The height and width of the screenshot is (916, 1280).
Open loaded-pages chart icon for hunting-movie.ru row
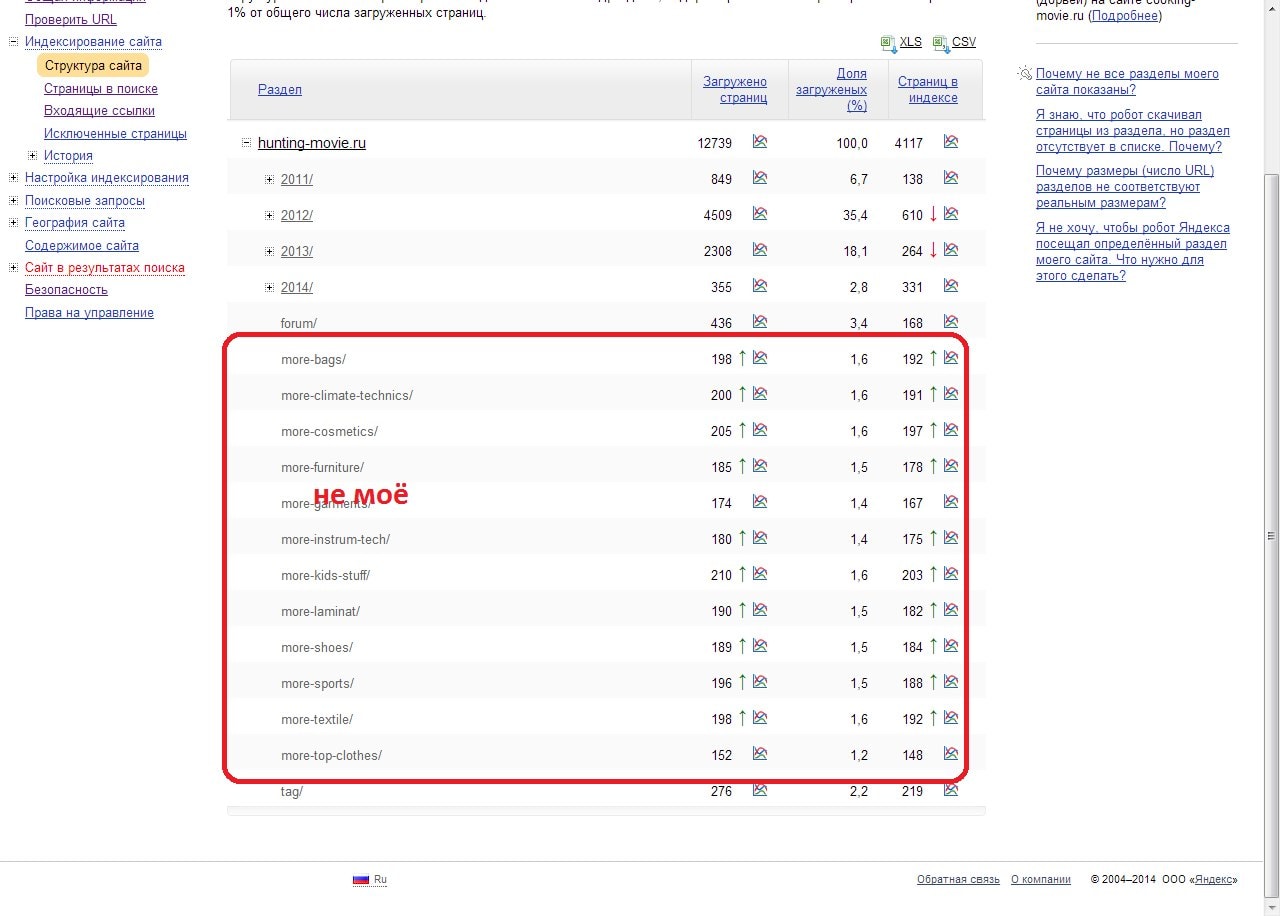(760, 142)
